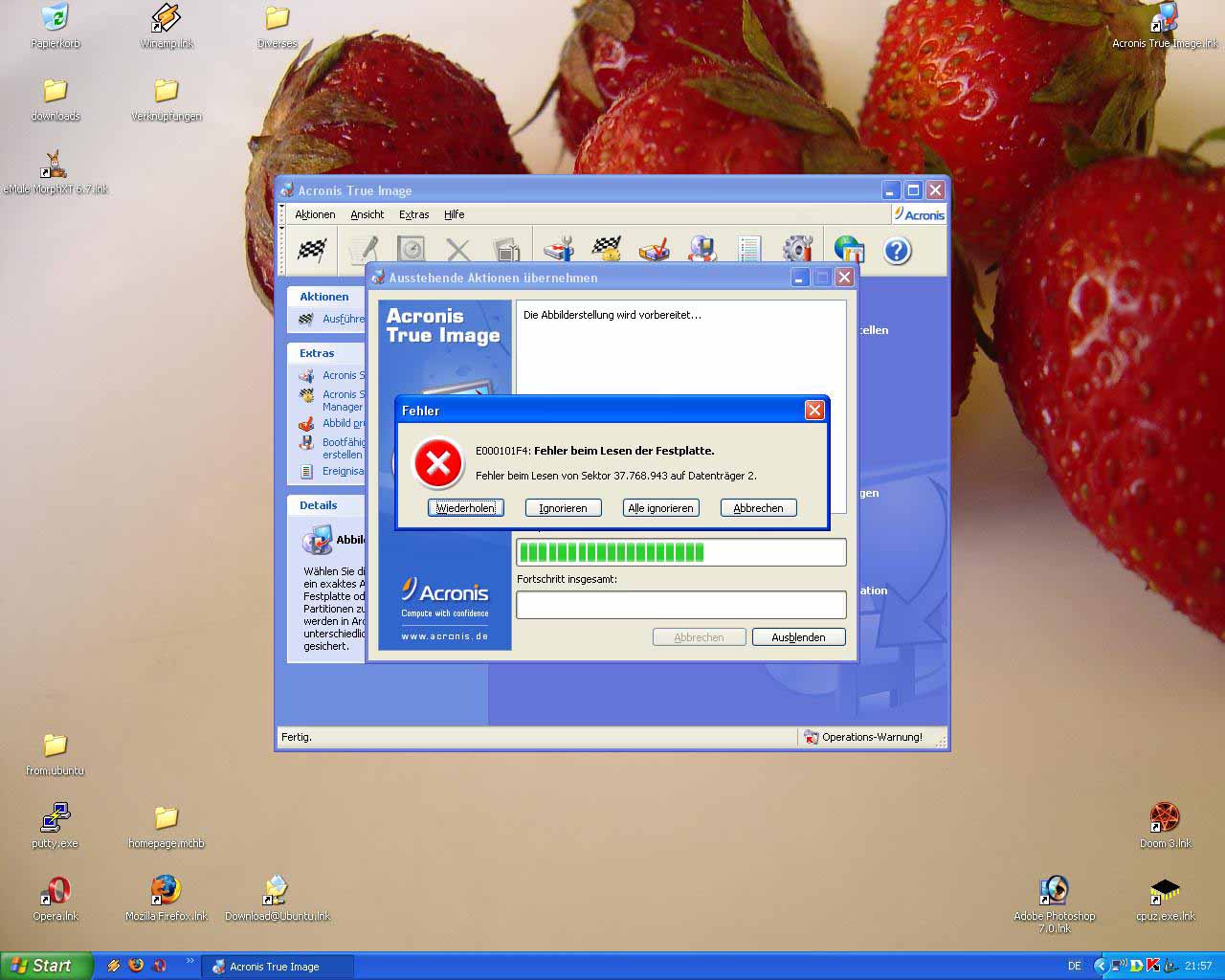Click the empty Fortschritt insgesamt progress bar

(x=681, y=605)
